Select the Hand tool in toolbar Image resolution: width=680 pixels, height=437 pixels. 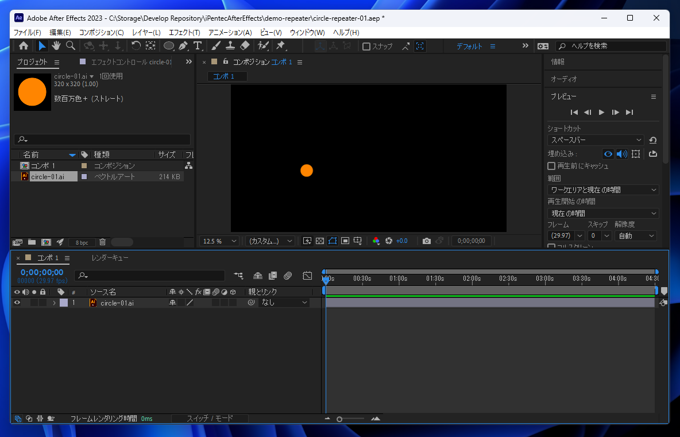pos(56,46)
